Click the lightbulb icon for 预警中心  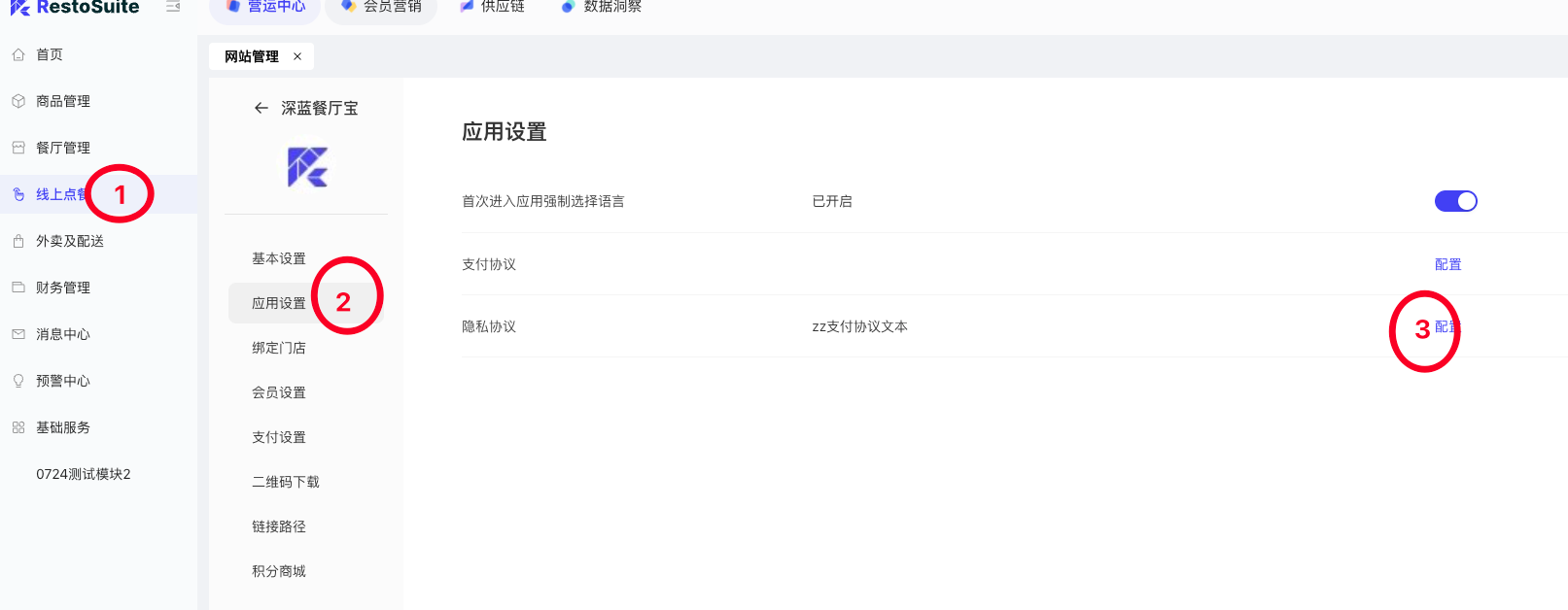click(x=18, y=381)
